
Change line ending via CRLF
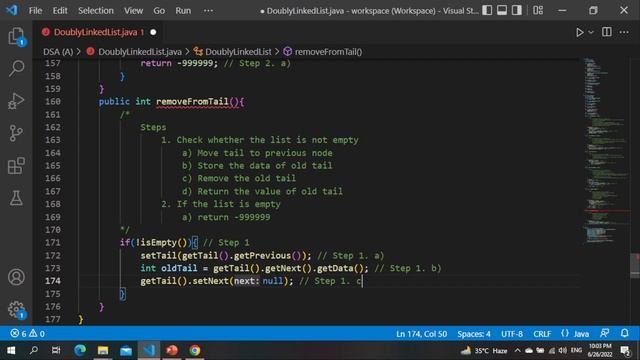[x=542, y=334]
